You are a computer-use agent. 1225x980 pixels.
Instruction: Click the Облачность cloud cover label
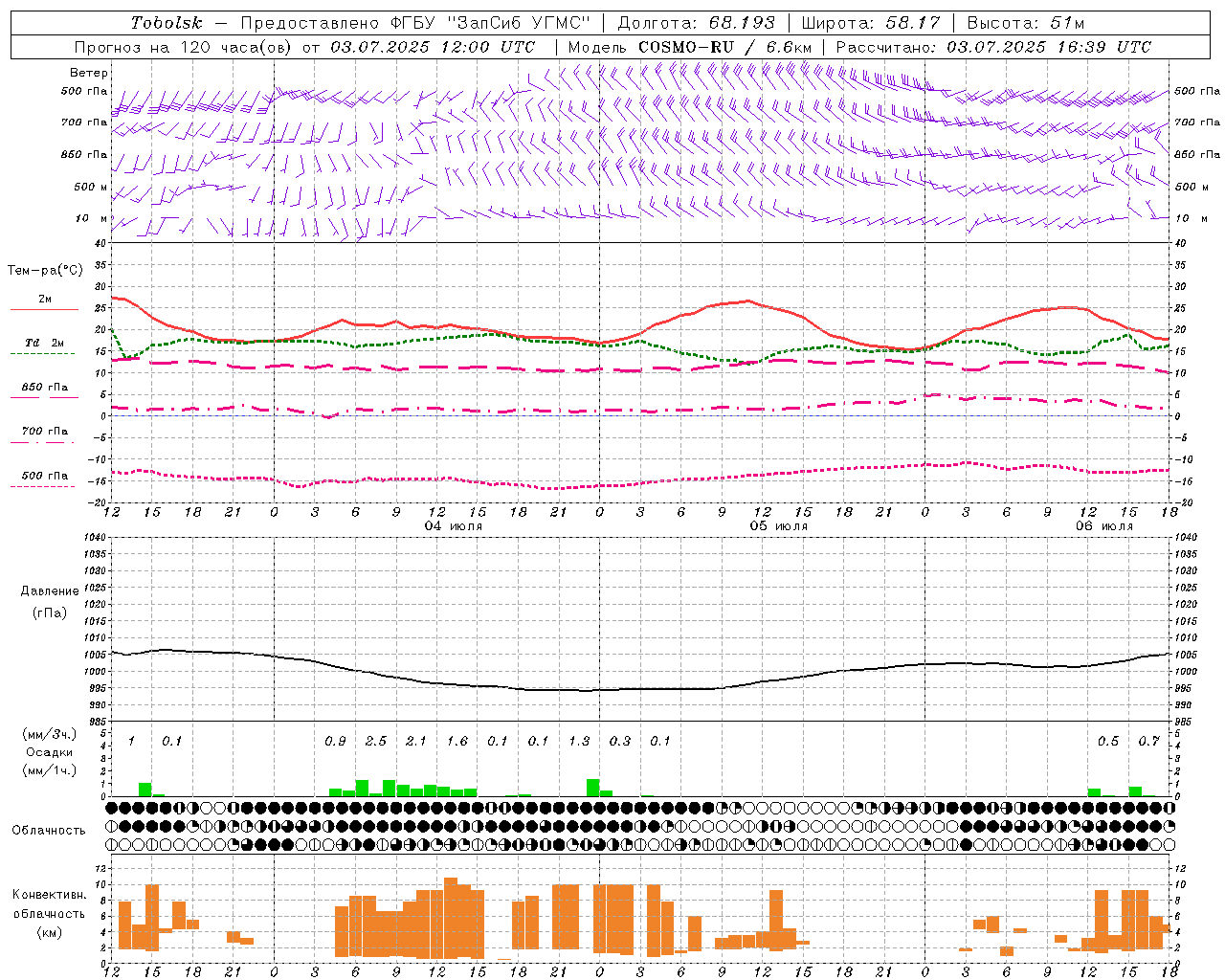click(x=49, y=830)
